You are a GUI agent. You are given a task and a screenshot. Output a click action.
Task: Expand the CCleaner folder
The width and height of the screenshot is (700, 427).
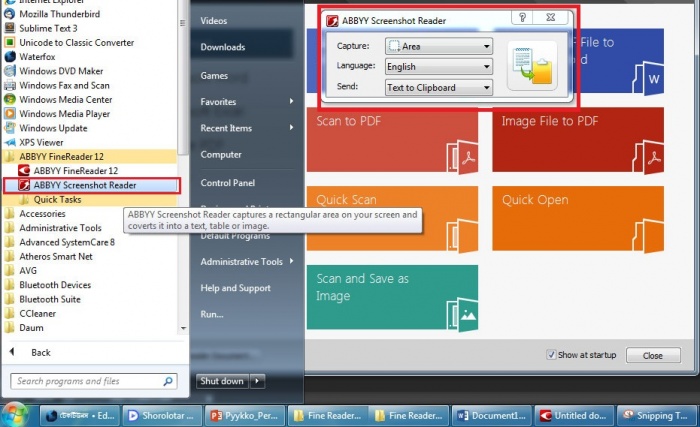click(x=38, y=314)
